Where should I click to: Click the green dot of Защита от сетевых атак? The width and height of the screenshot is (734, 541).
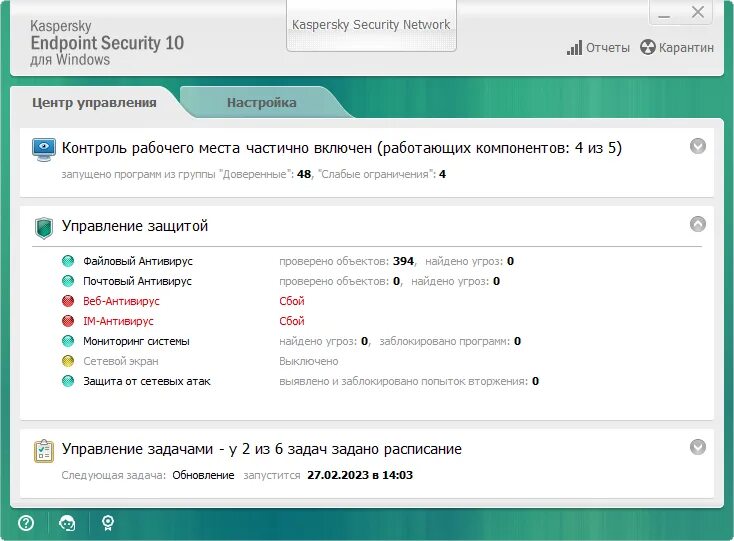[68, 381]
